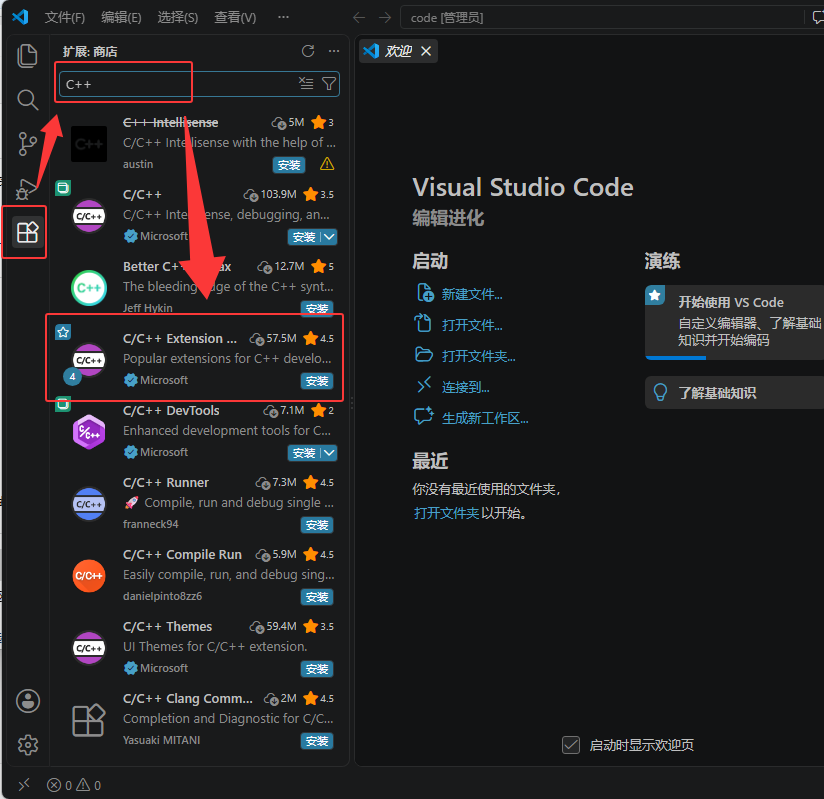The height and width of the screenshot is (799, 824).
Task: Open problems count in status bar
Action: pyautogui.click(x=74, y=785)
